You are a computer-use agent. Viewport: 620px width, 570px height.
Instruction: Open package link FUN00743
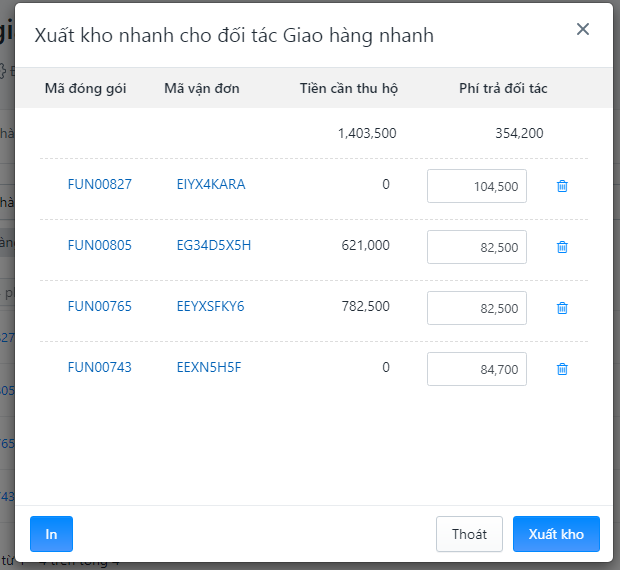click(x=100, y=367)
